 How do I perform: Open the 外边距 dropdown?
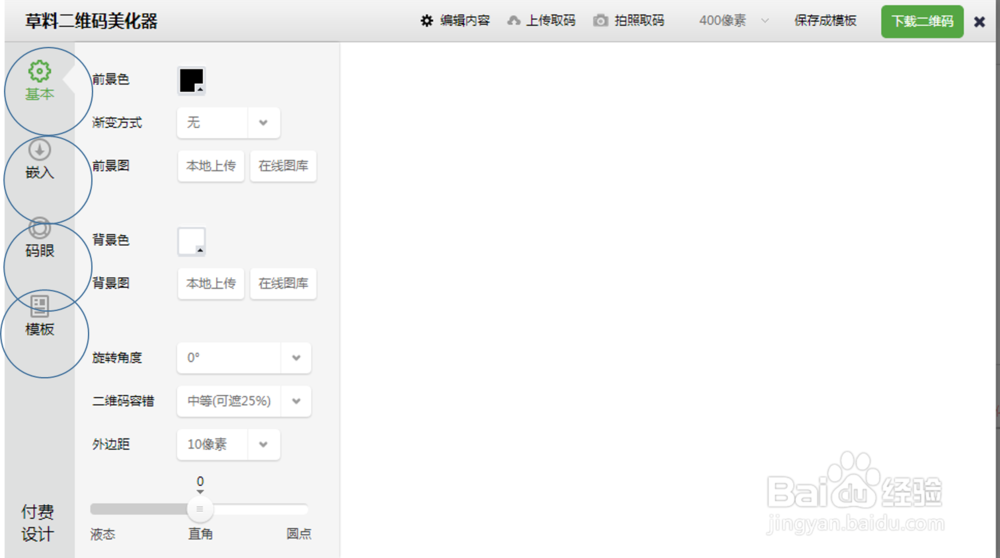[x=228, y=444]
